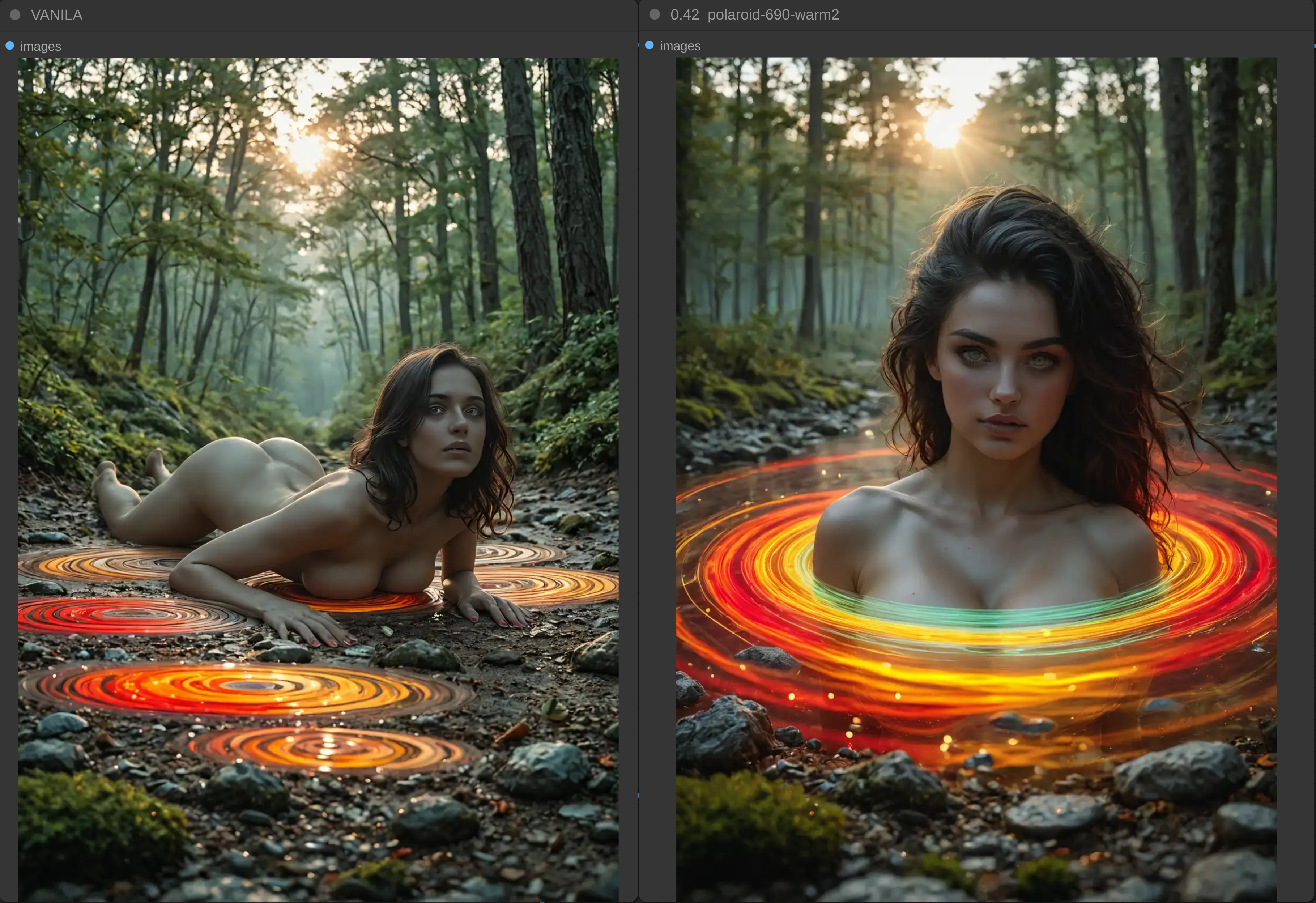Collapse the VANILA node using its gray dot

(x=15, y=15)
